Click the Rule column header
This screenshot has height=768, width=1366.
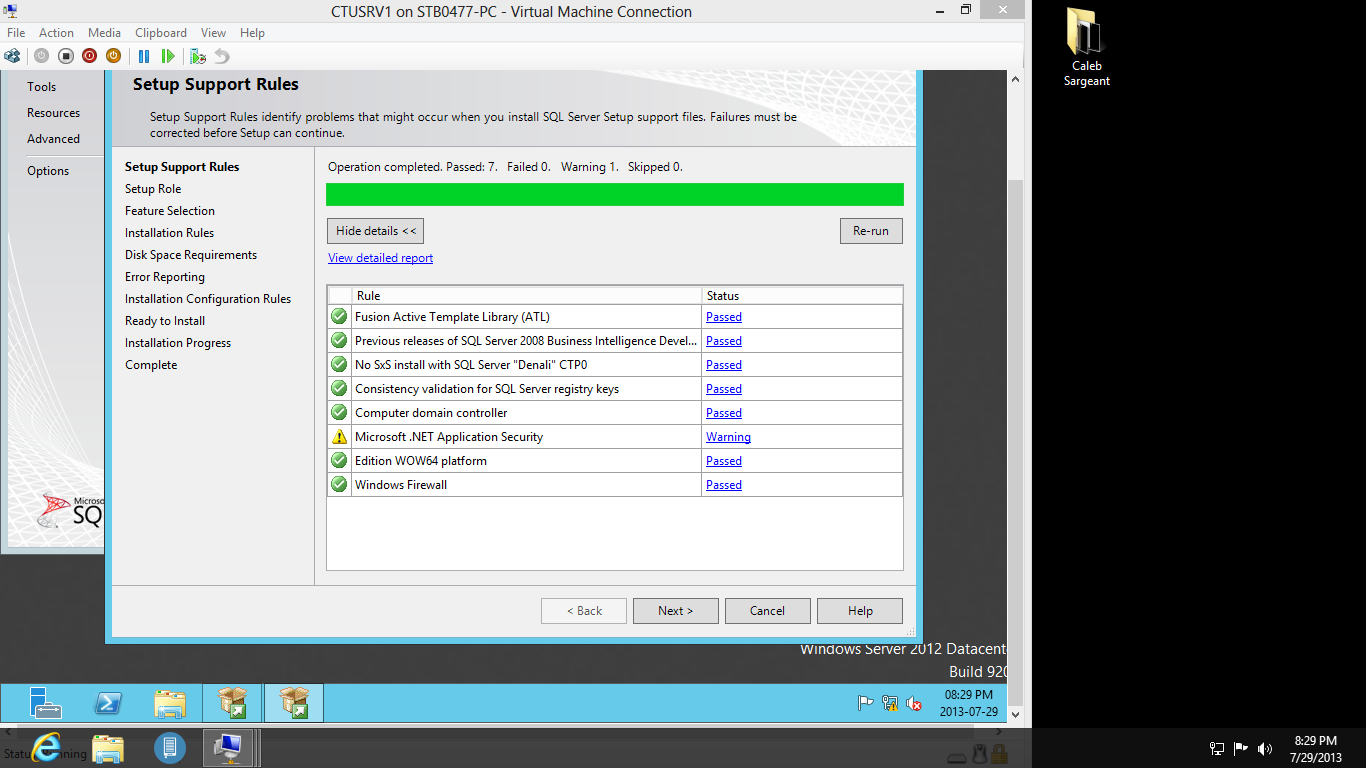coord(527,296)
